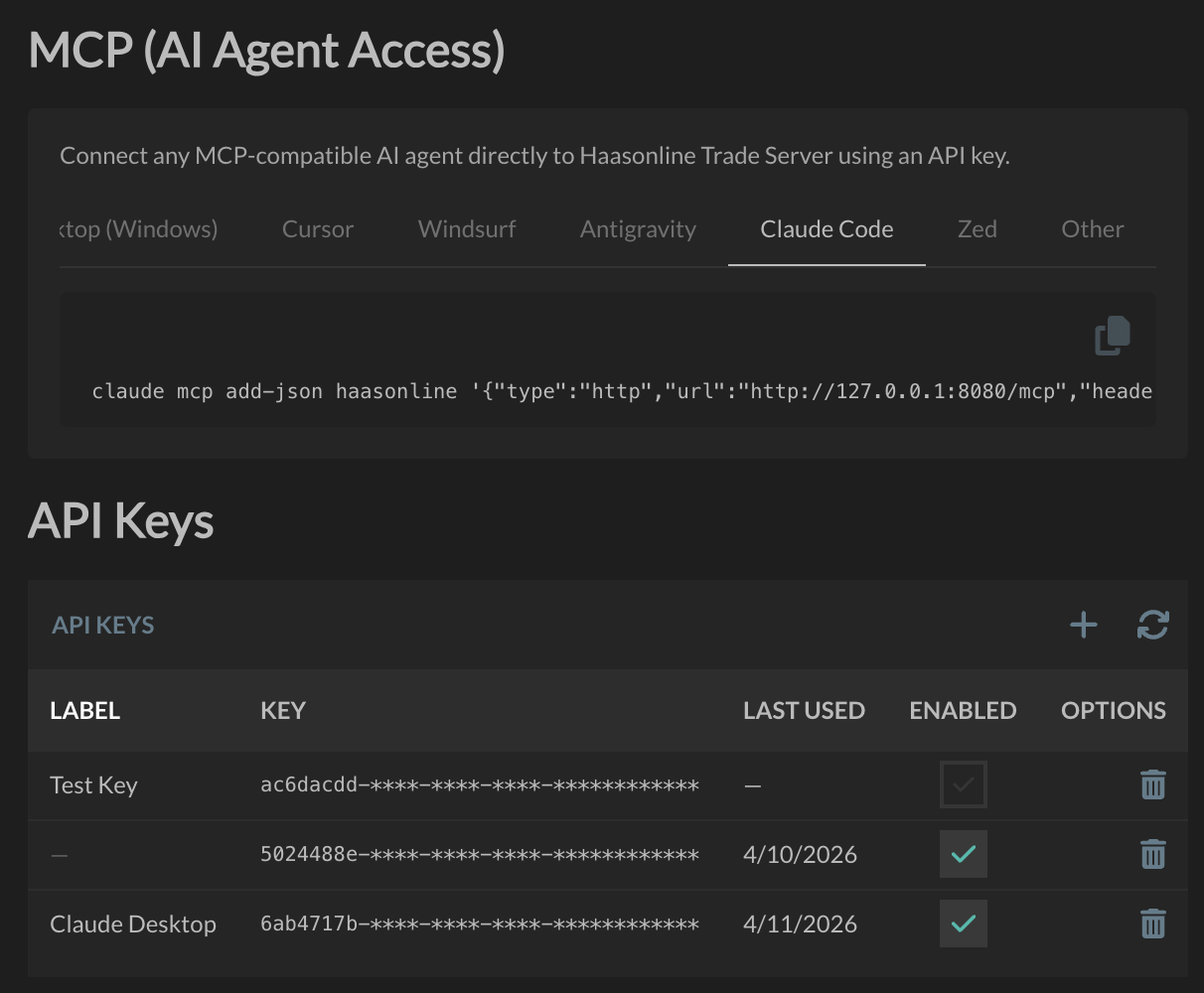Disable the key last used 4/10/2026
The height and width of the screenshot is (993, 1204).
963,854
